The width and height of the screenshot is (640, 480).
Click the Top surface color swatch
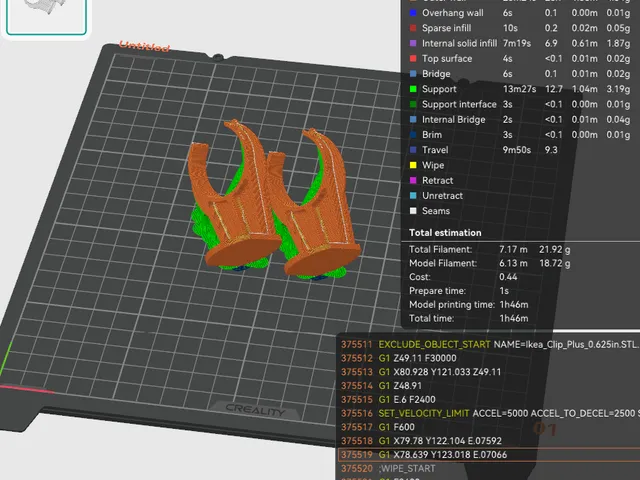413,59
